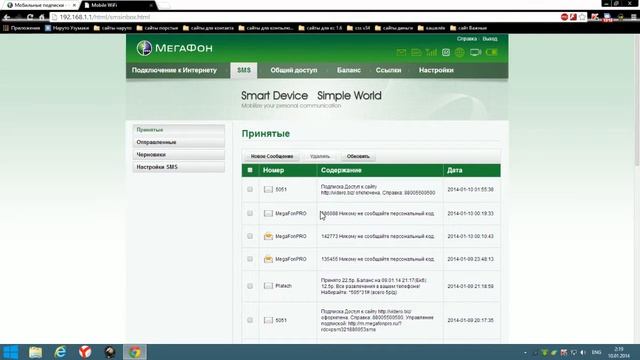This screenshot has width=640, height=360.
Task: Click the 142773 message text
Action: [x=378, y=236]
